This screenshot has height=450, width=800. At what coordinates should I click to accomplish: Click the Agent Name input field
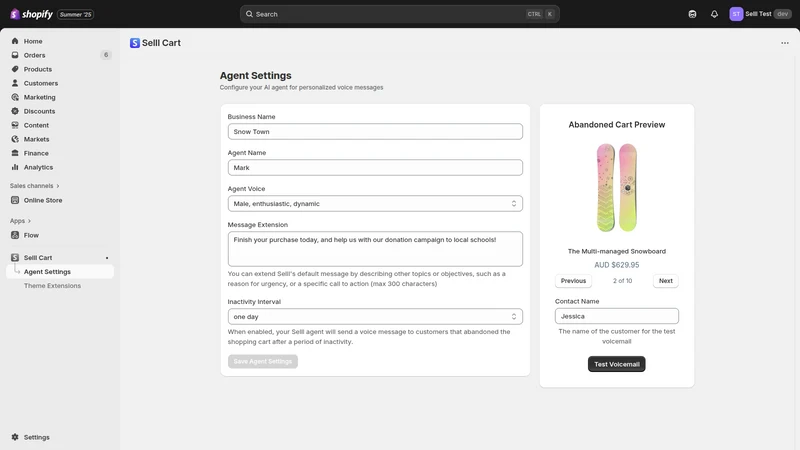click(x=375, y=167)
